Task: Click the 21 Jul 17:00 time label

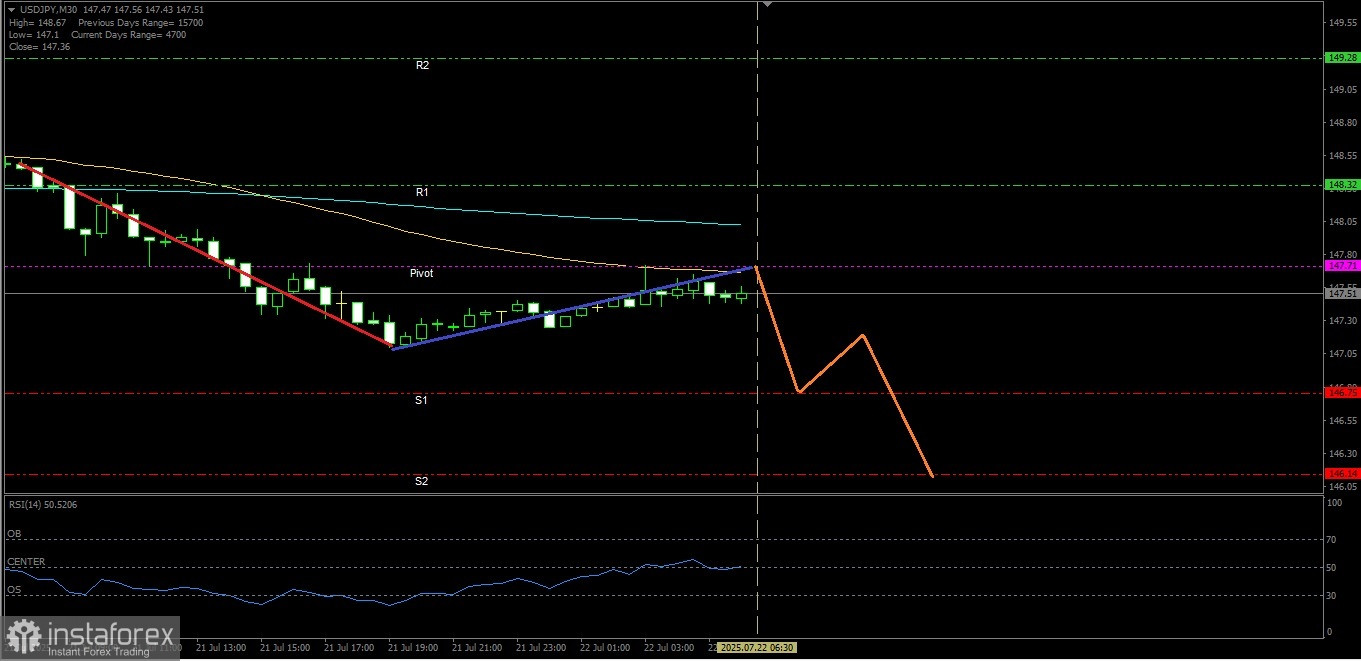Action: click(x=348, y=648)
